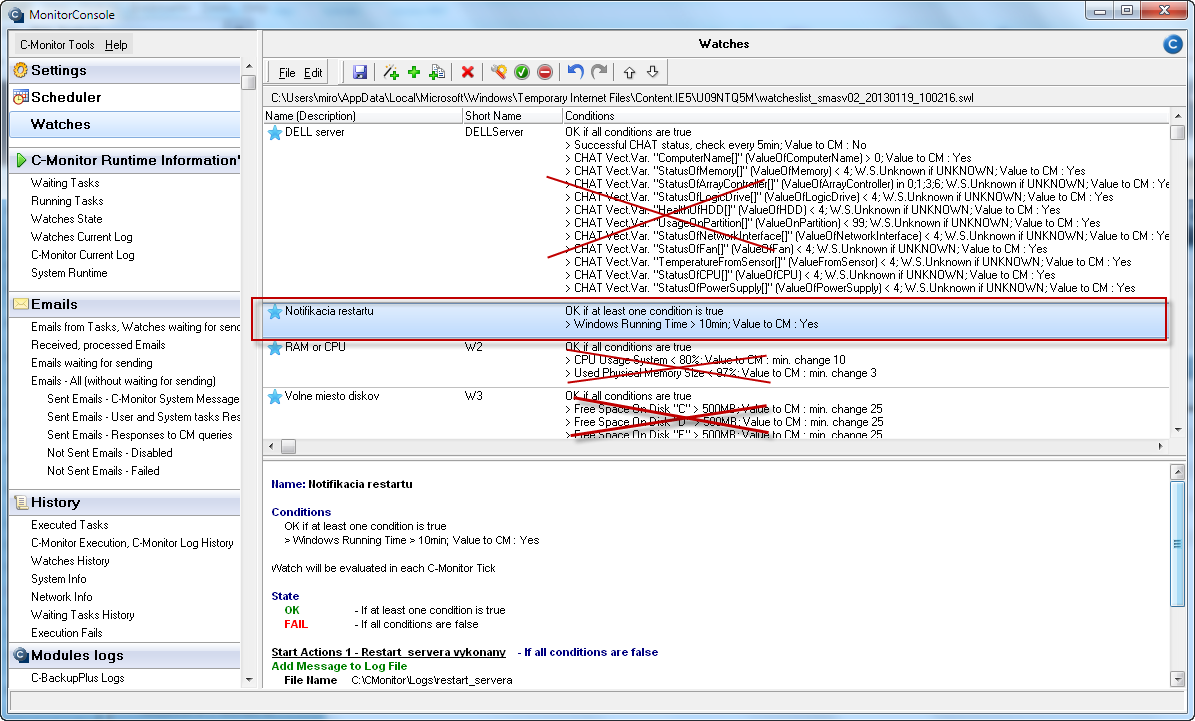The image size is (1195, 721).
Task: Click green play icon of Runtime Information
Action: (21, 160)
